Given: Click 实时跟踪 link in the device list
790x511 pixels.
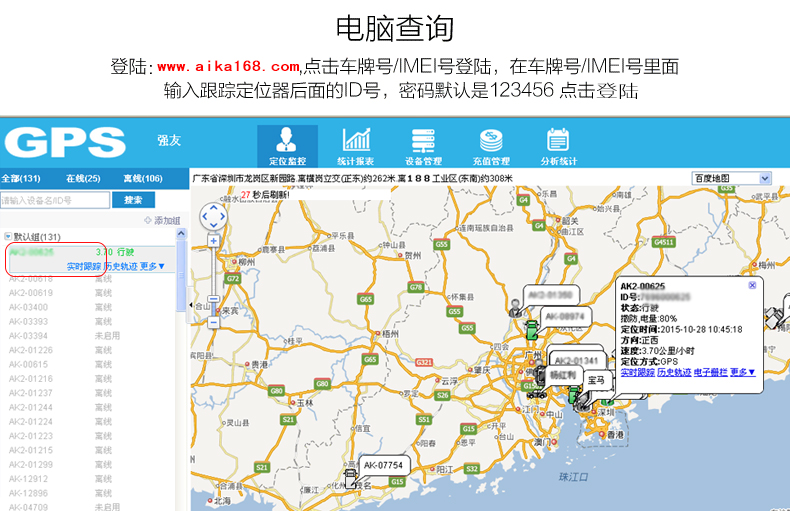Looking at the screenshot, I should point(84,266).
